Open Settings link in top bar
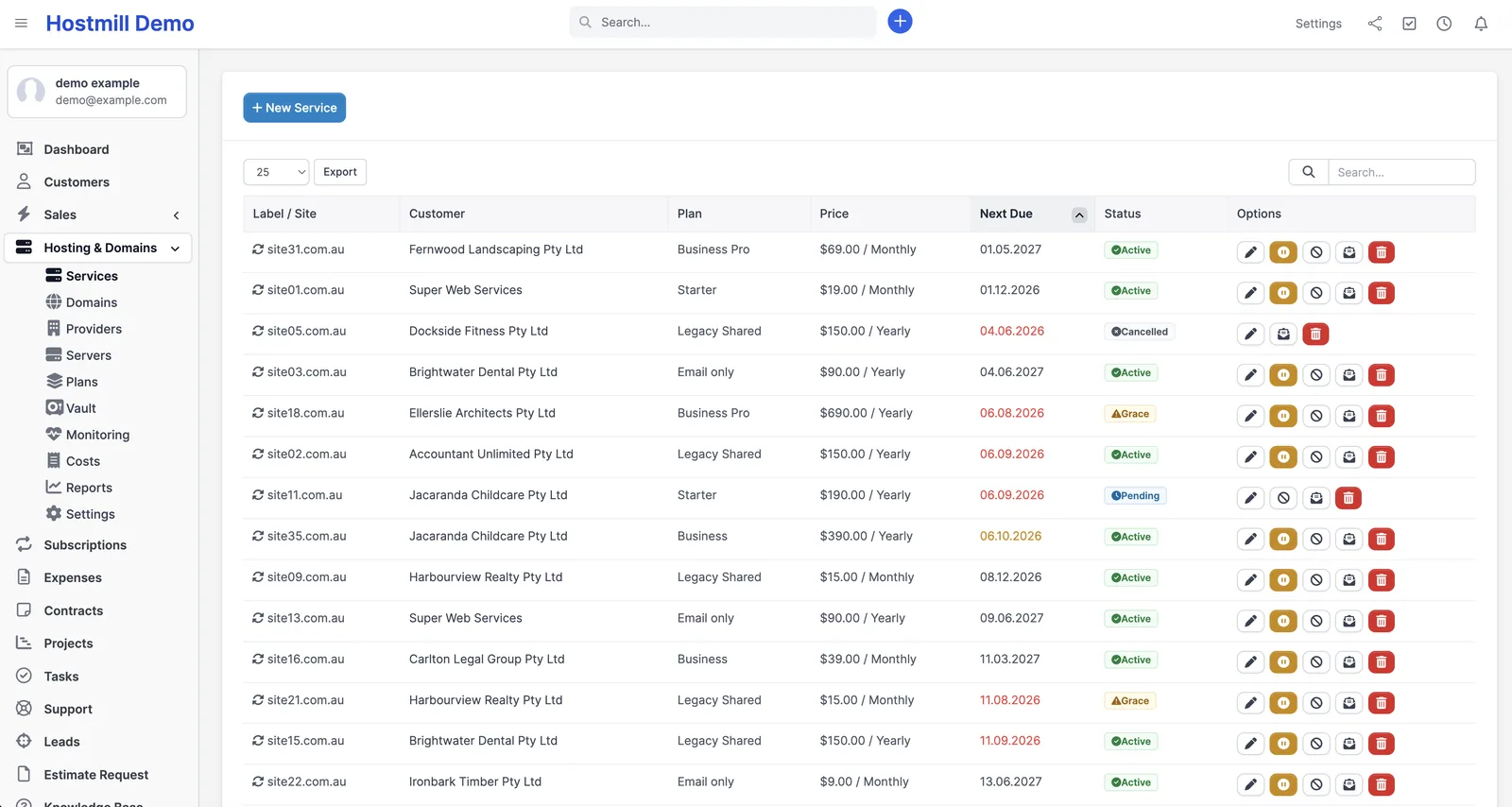 (1318, 24)
